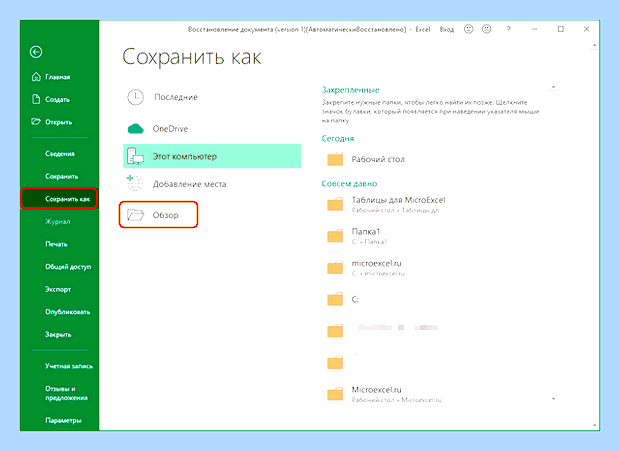Maximize the Excel window
The height and width of the screenshot is (451, 620).
point(561,29)
